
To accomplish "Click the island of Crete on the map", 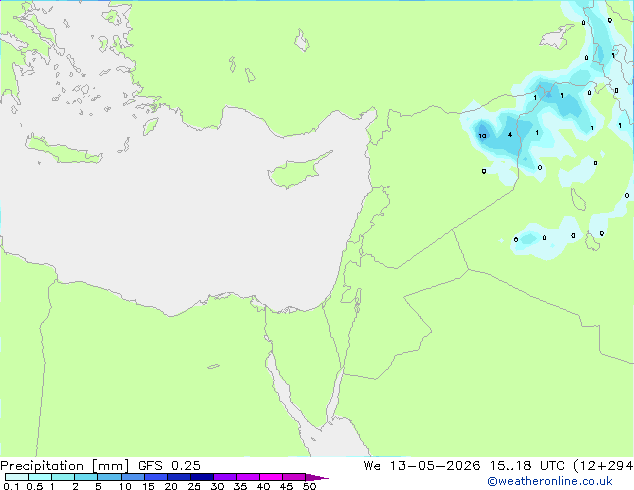I will point(63,150).
